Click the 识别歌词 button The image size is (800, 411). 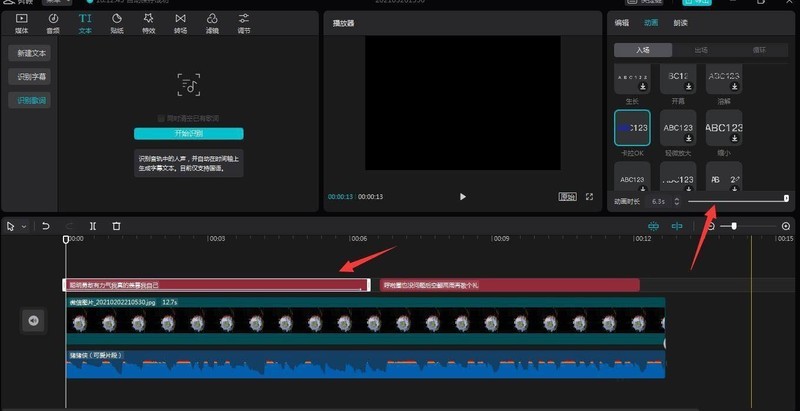coord(30,100)
